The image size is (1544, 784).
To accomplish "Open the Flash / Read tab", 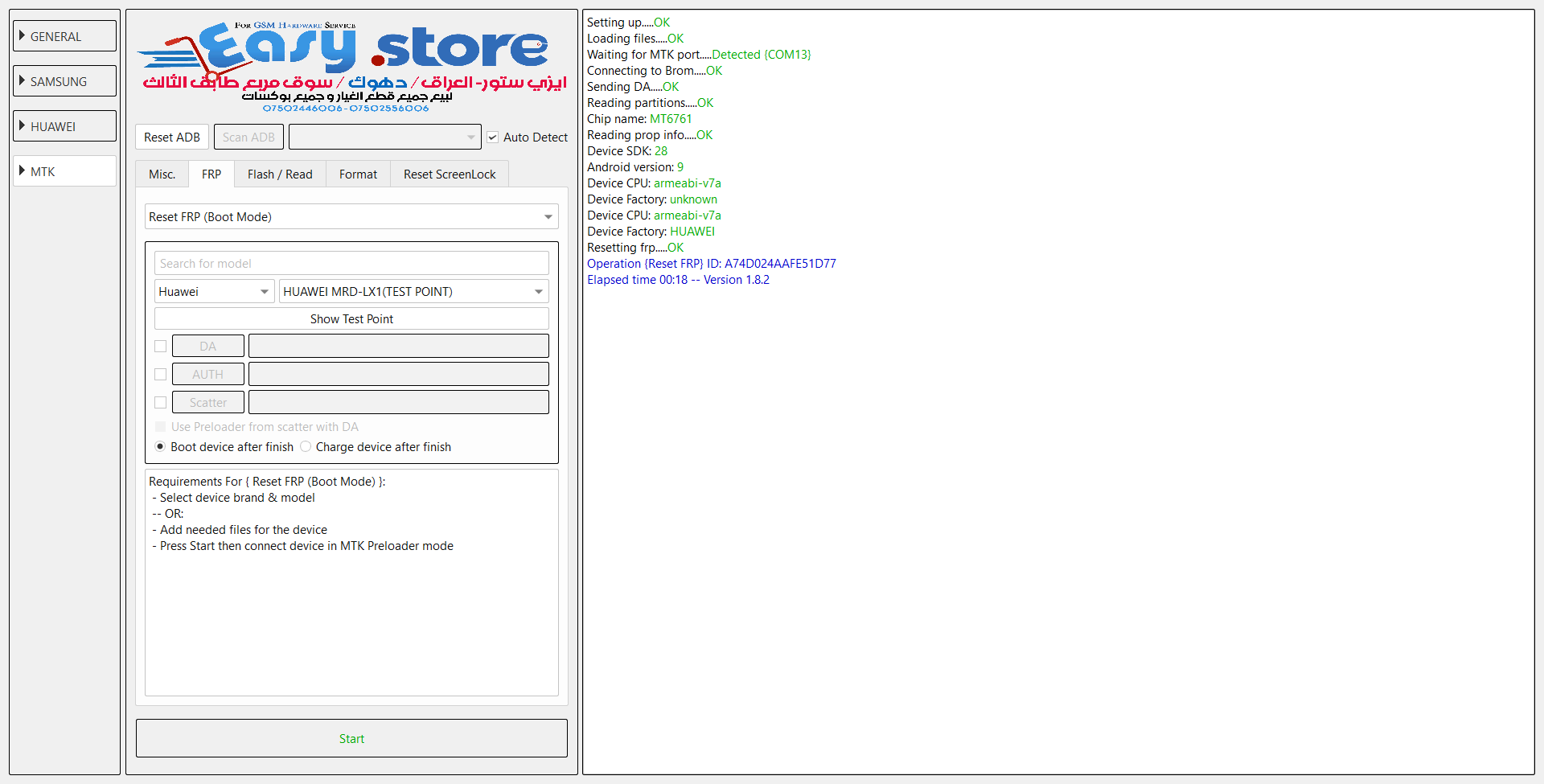I will 280,174.
